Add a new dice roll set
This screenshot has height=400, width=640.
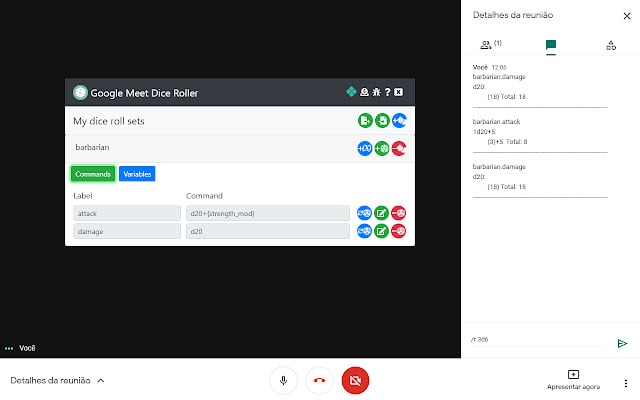coord(399,121)
